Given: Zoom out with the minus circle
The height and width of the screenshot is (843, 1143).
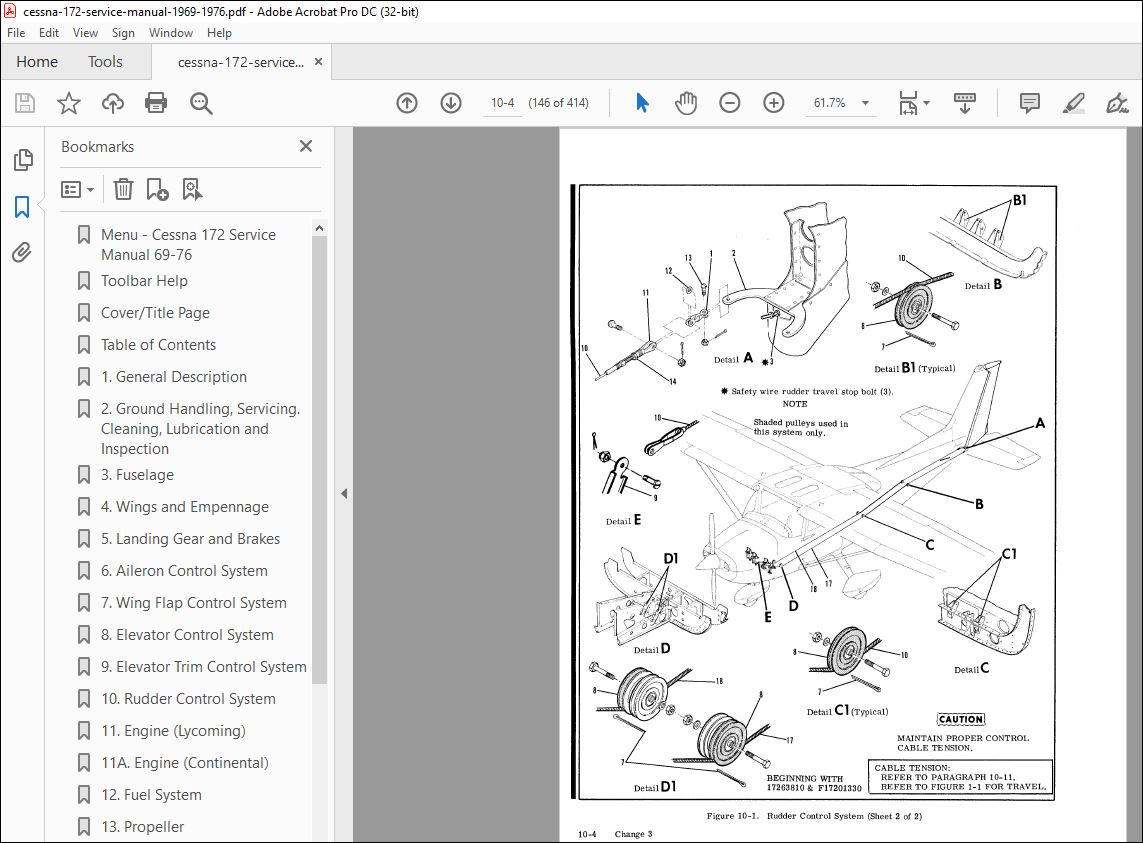Looking at the screenshot, I should pos(730,103).
